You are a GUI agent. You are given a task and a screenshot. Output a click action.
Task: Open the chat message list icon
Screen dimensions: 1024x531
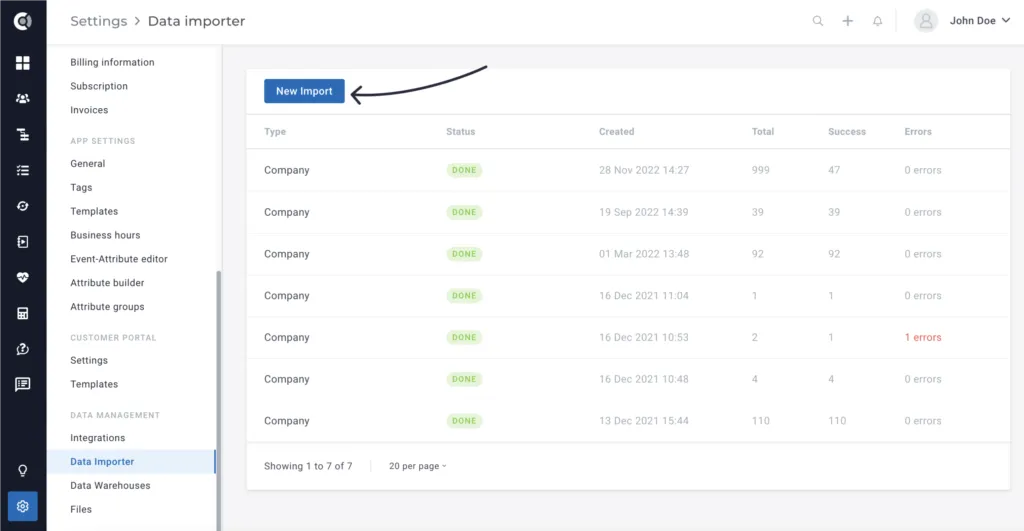click(x=23, y=384)
